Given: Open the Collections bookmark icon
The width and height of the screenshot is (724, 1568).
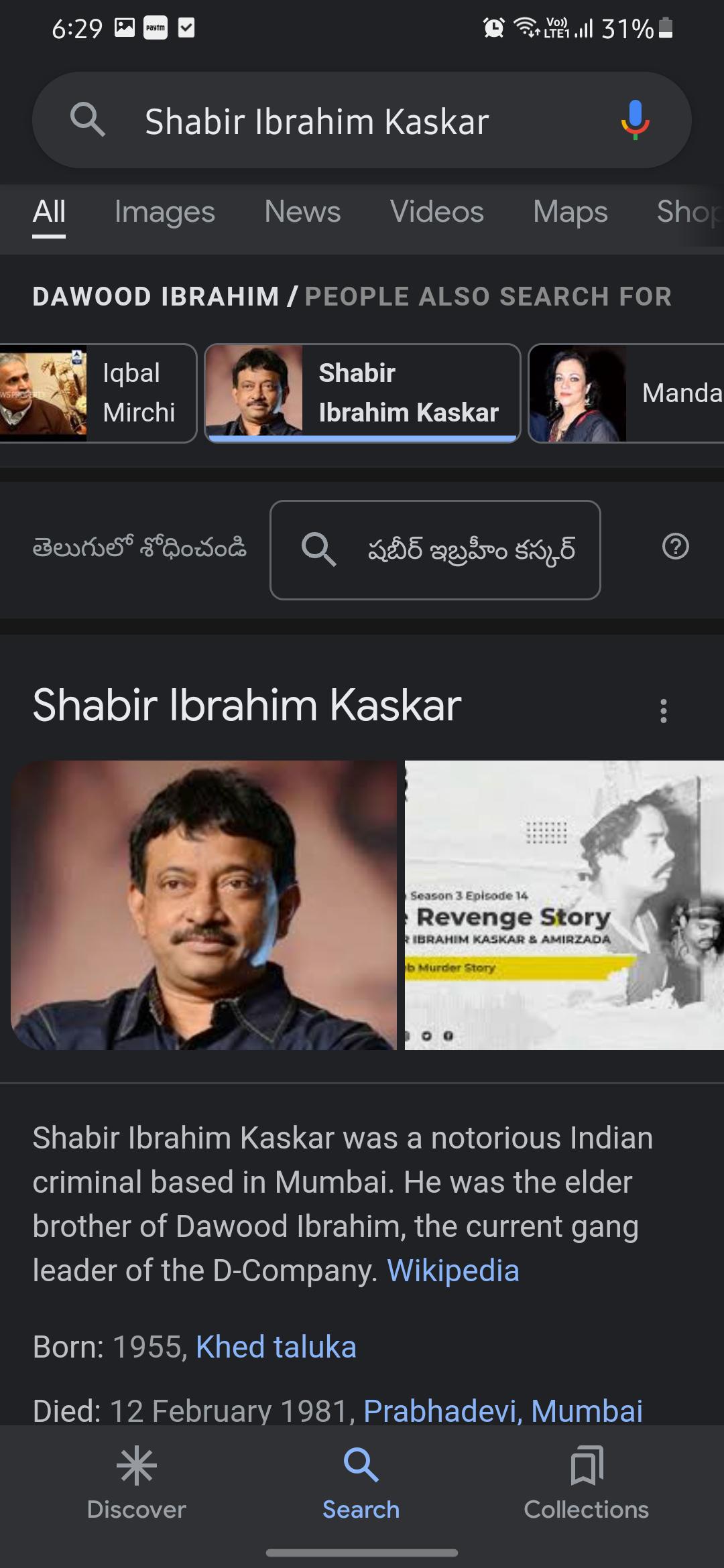Looking at the screenshot, I should (587, 1466).
